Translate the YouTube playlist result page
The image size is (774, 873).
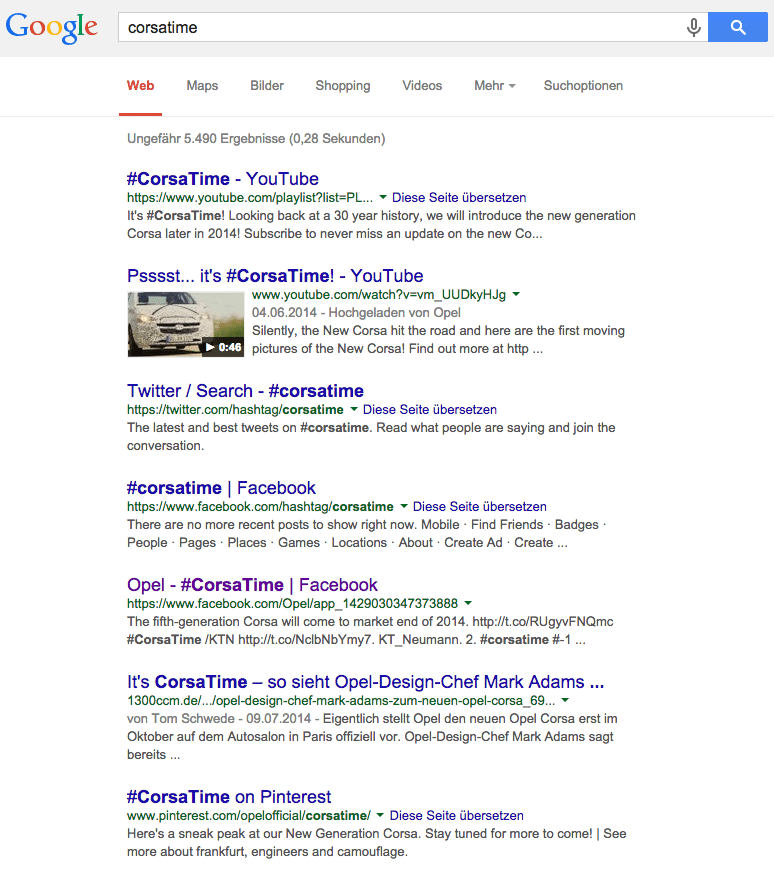pos(459,198)
